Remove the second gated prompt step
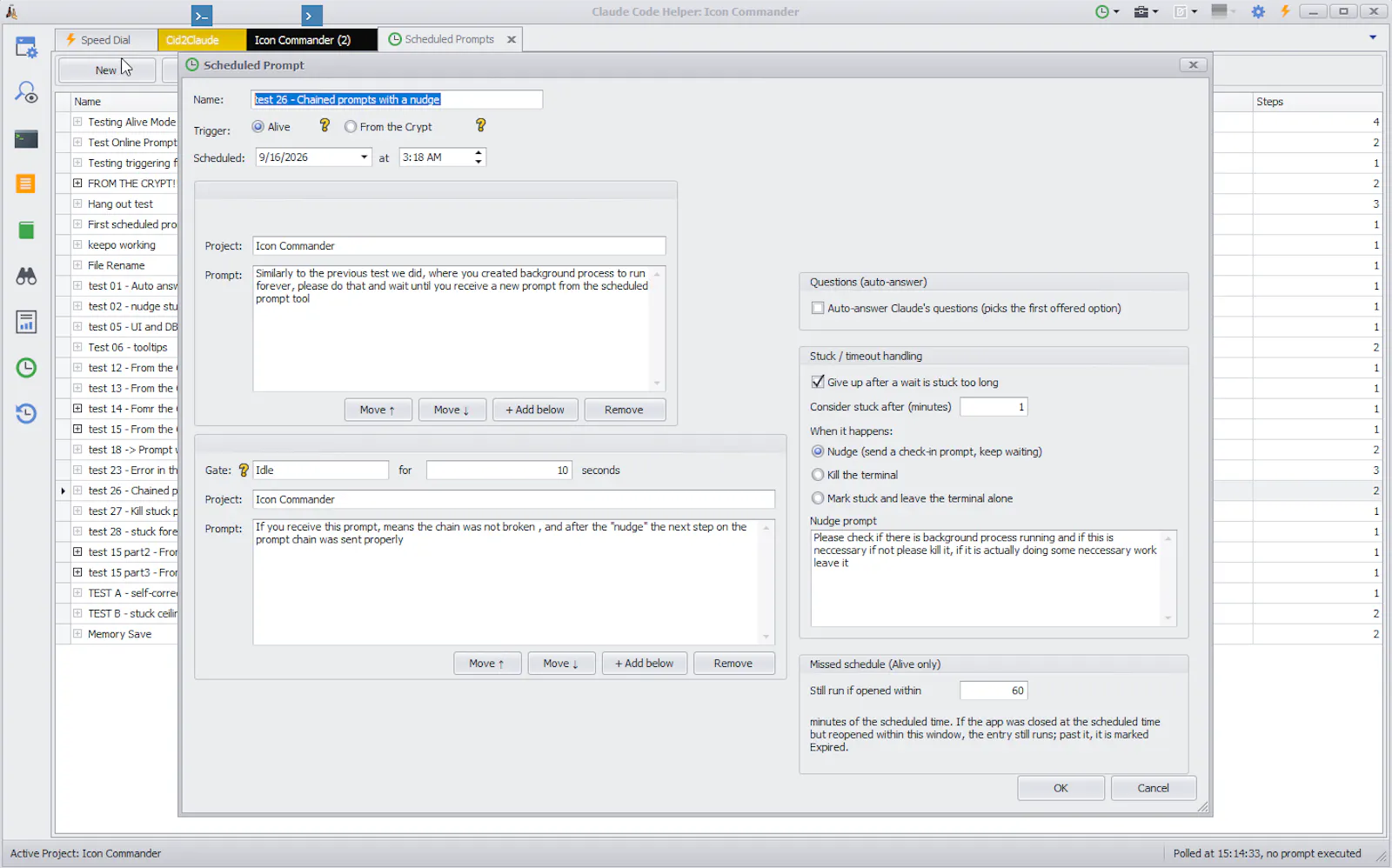The image size is (1392, 868). pos(733,664)
